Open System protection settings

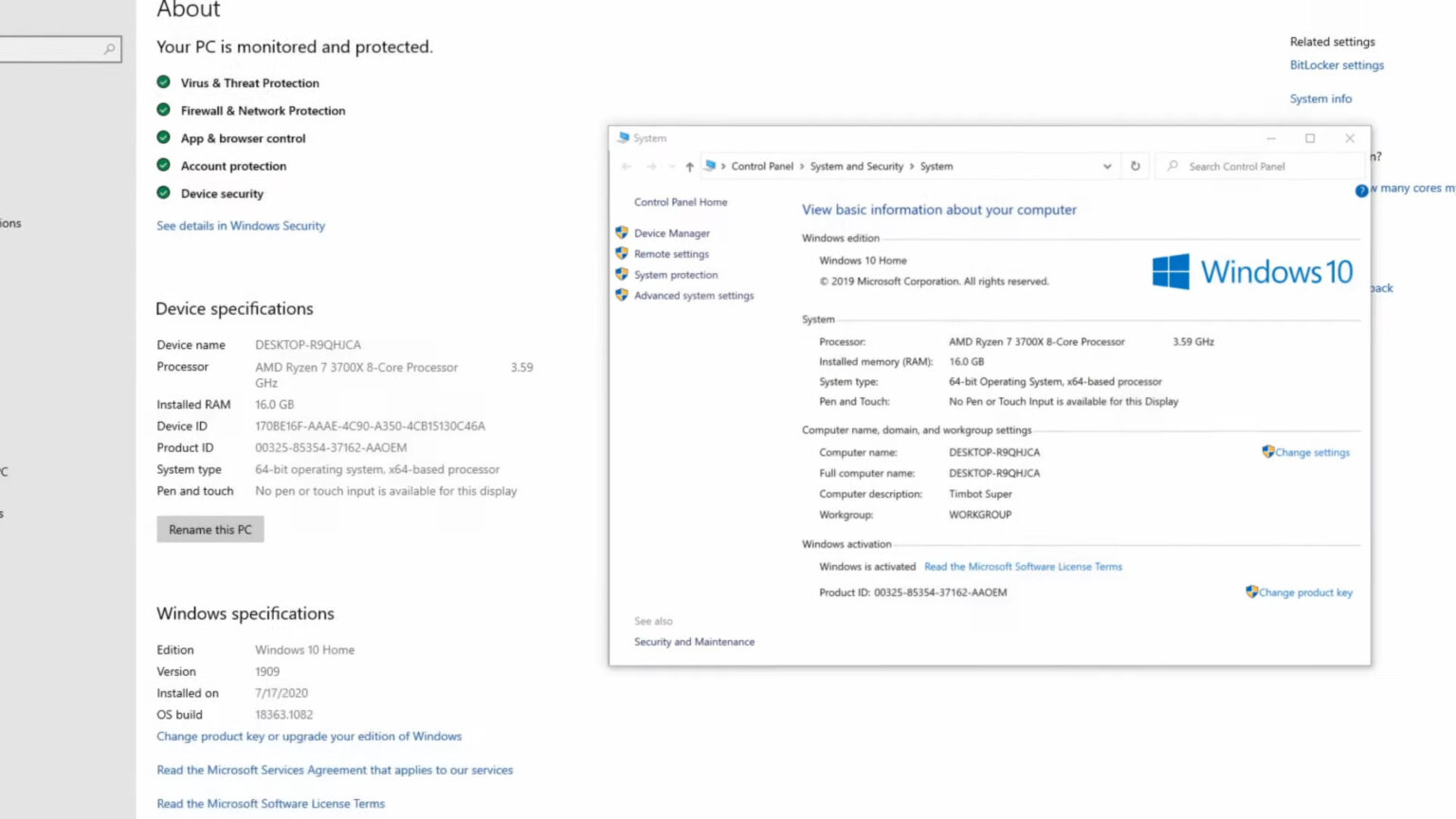click(x=675, y=274)
